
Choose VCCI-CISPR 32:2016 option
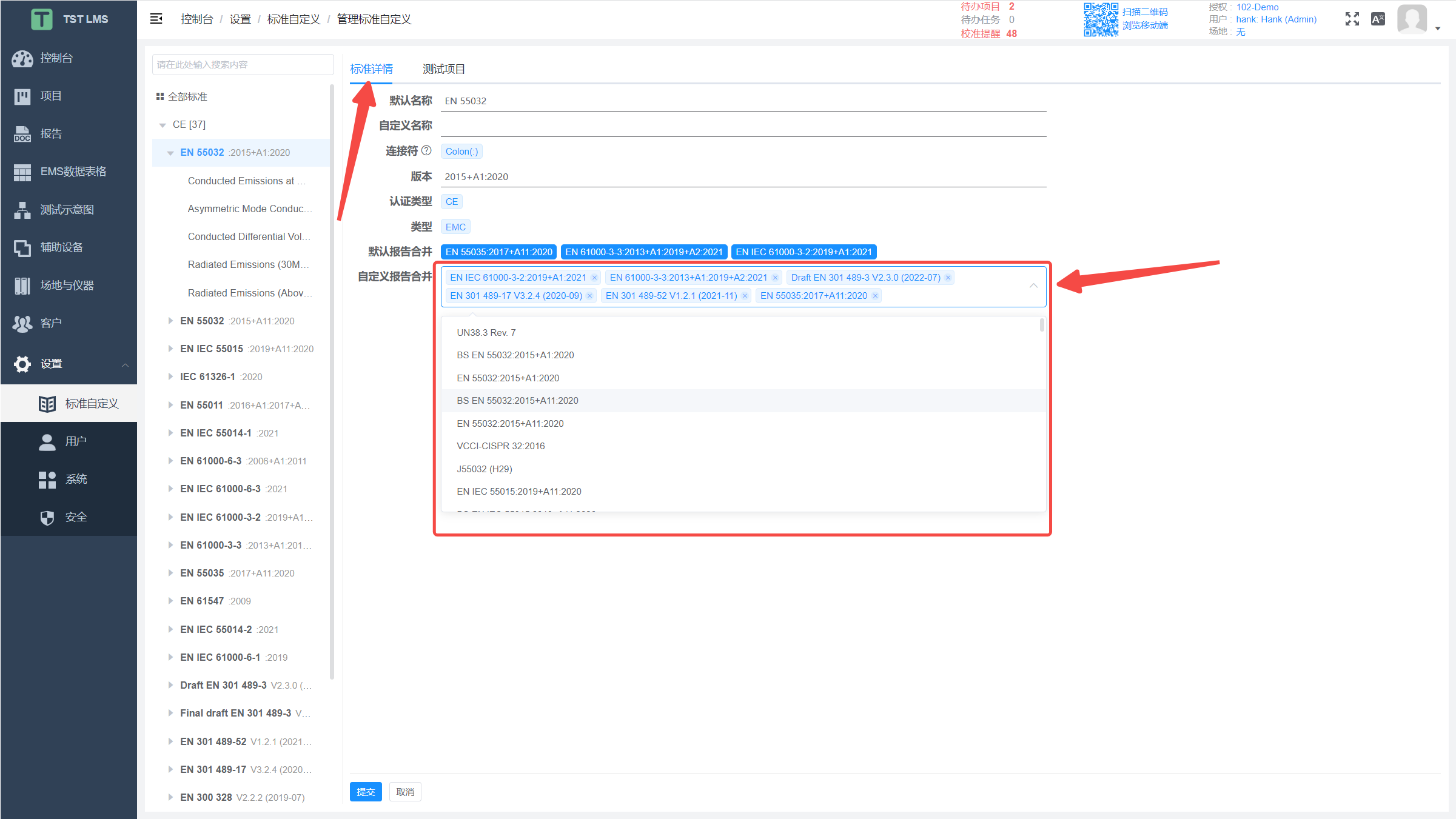point(743,446)
